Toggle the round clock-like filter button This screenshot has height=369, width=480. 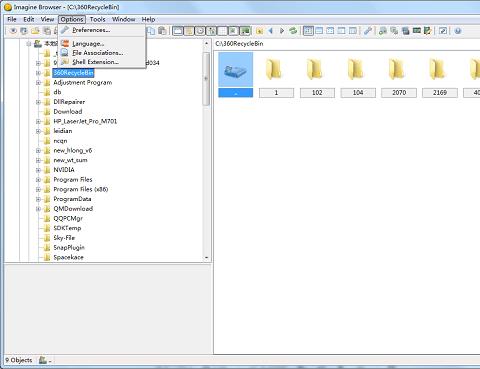click(200, 31)
